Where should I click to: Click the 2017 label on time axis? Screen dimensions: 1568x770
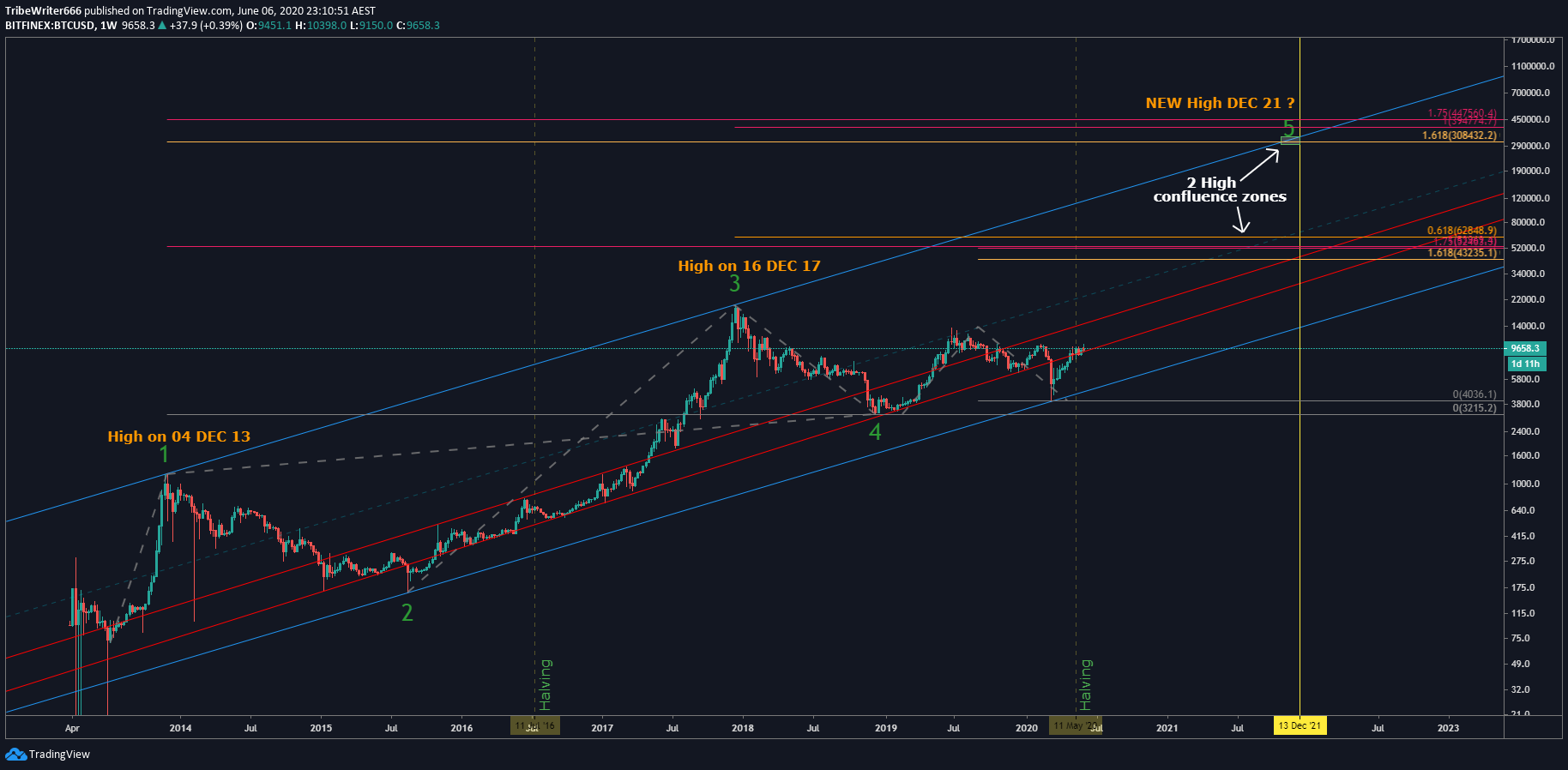click(x=602, y=728)
